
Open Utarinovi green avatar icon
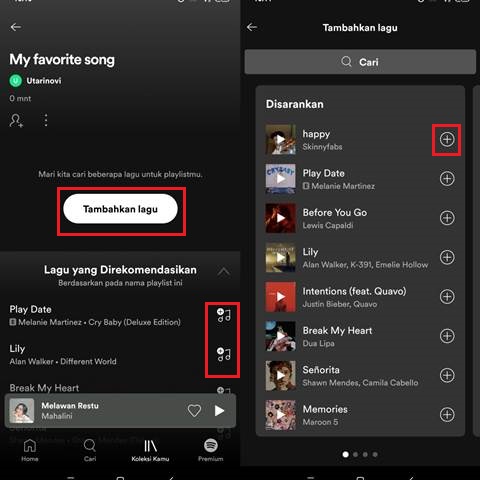click(x=15, y=81)
